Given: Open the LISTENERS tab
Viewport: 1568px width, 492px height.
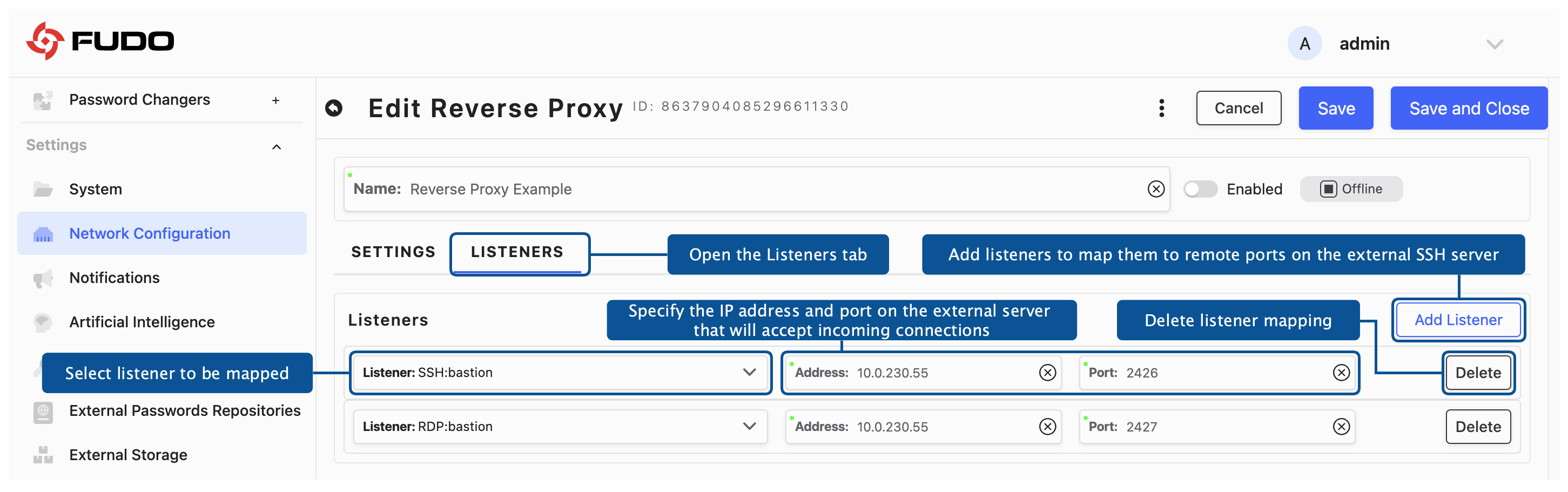Looking at the screenshot, I should [518, 252].
